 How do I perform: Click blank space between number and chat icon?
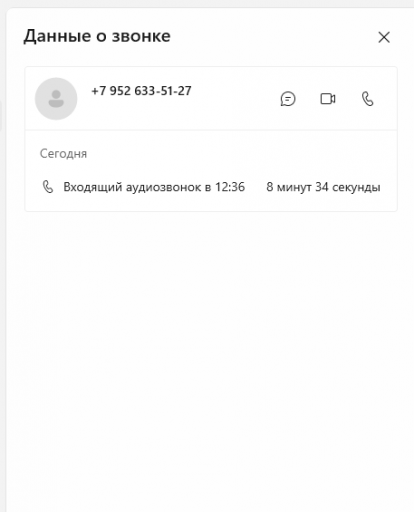(x=235, y=99)
